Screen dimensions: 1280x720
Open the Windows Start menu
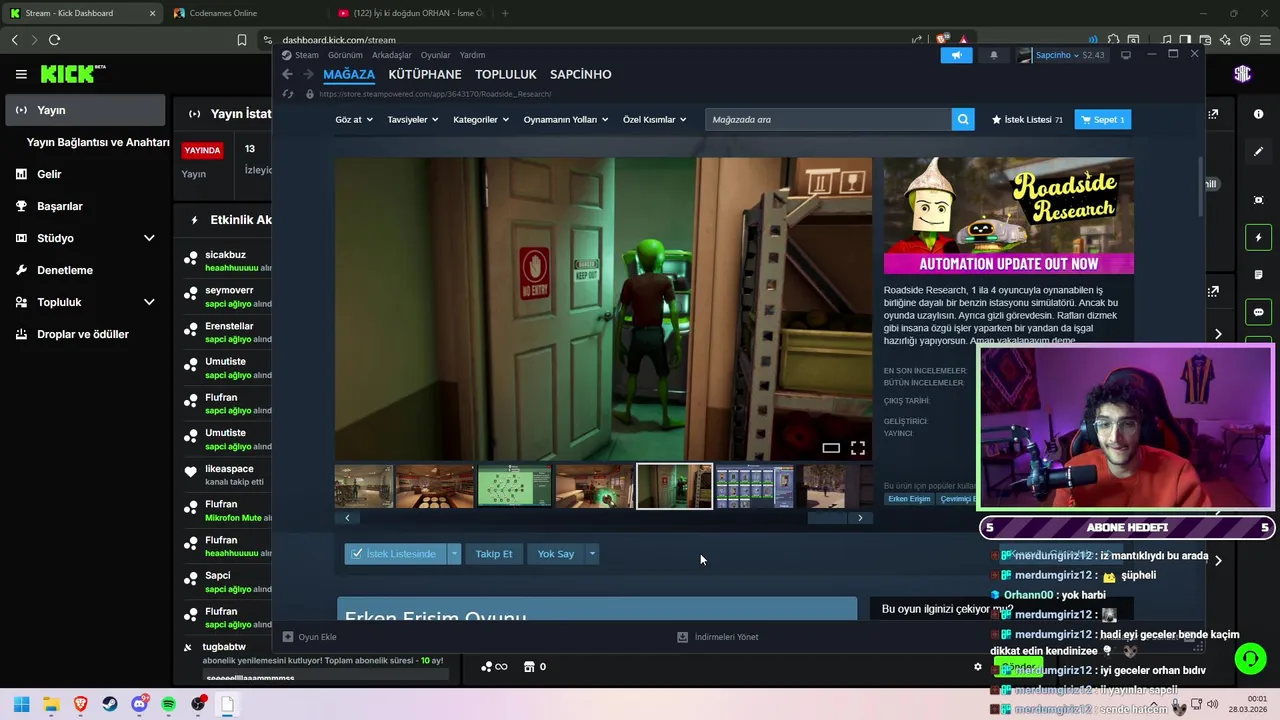click(21, 704)
